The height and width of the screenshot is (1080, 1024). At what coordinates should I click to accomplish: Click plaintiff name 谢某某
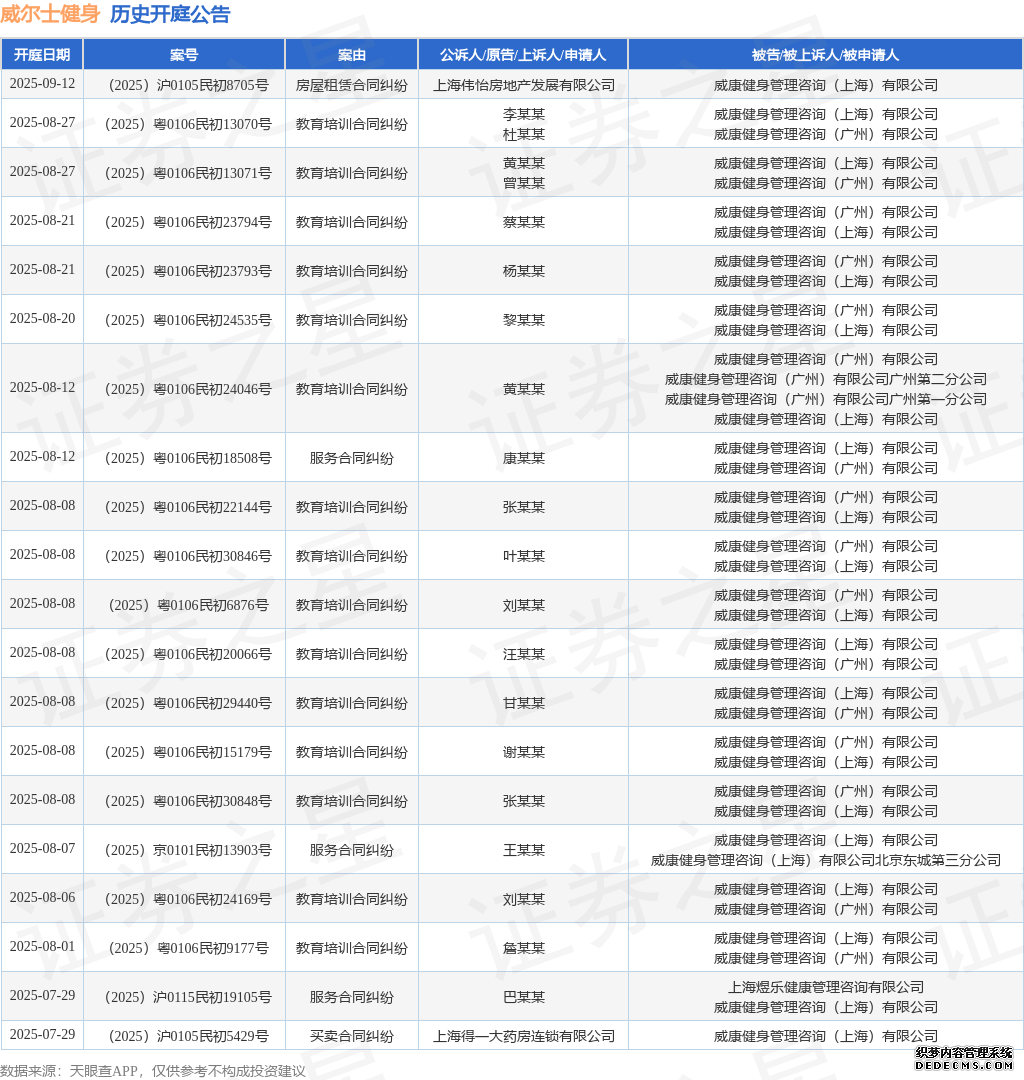(523, 752)
